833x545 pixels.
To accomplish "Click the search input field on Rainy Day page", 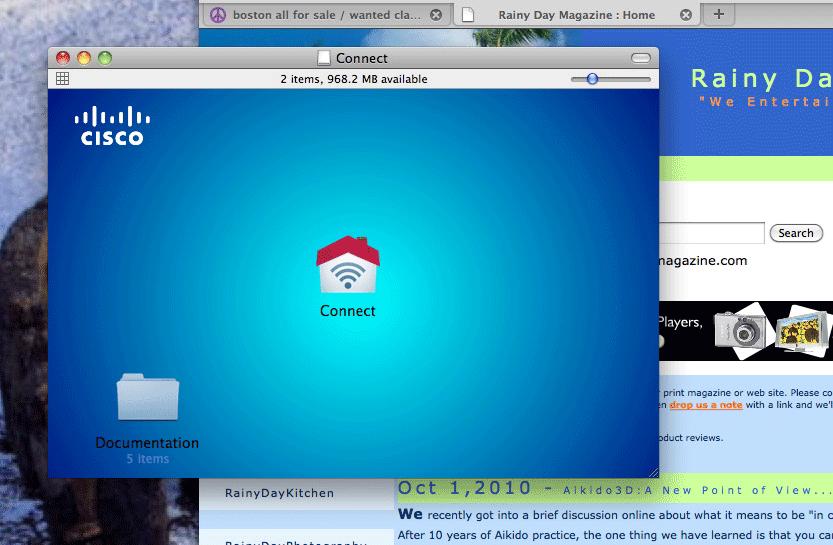I will point(712,233).
